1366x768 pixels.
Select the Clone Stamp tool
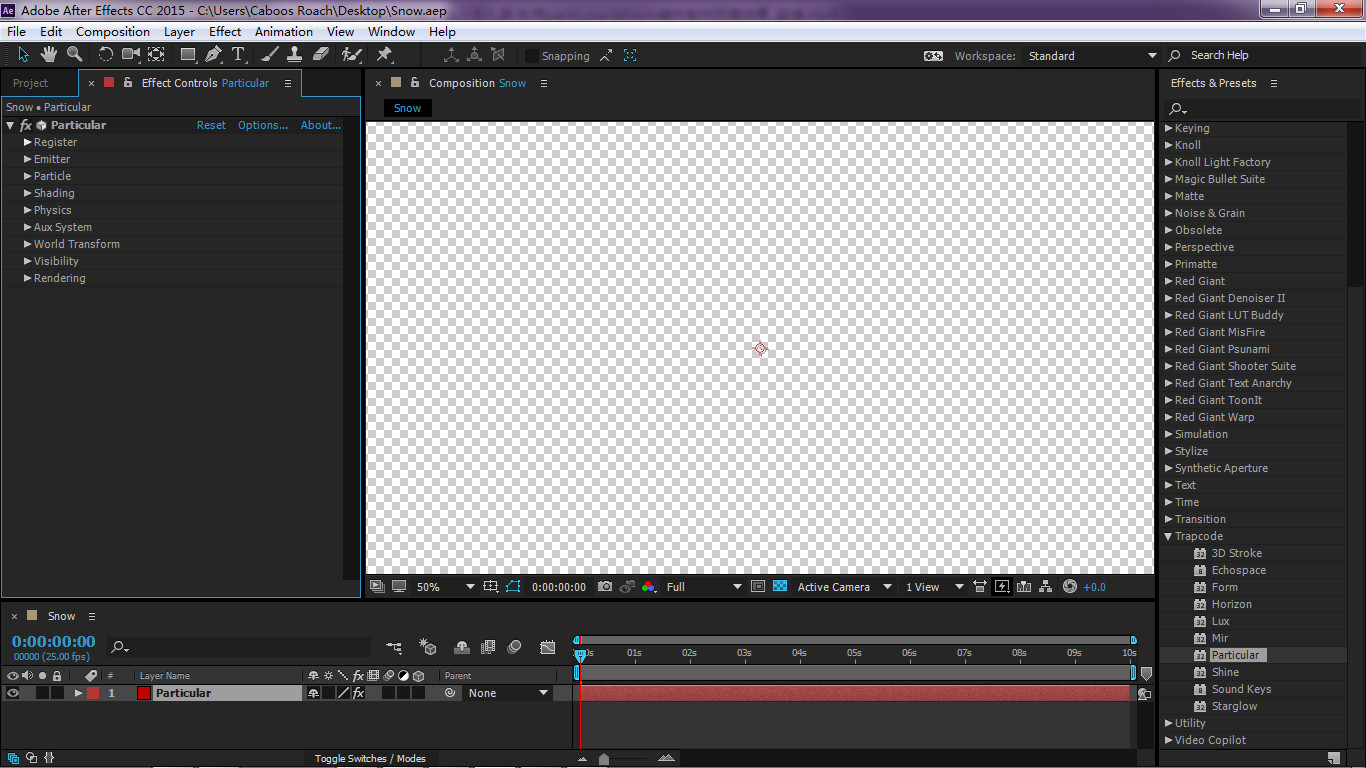pos(296,54)
